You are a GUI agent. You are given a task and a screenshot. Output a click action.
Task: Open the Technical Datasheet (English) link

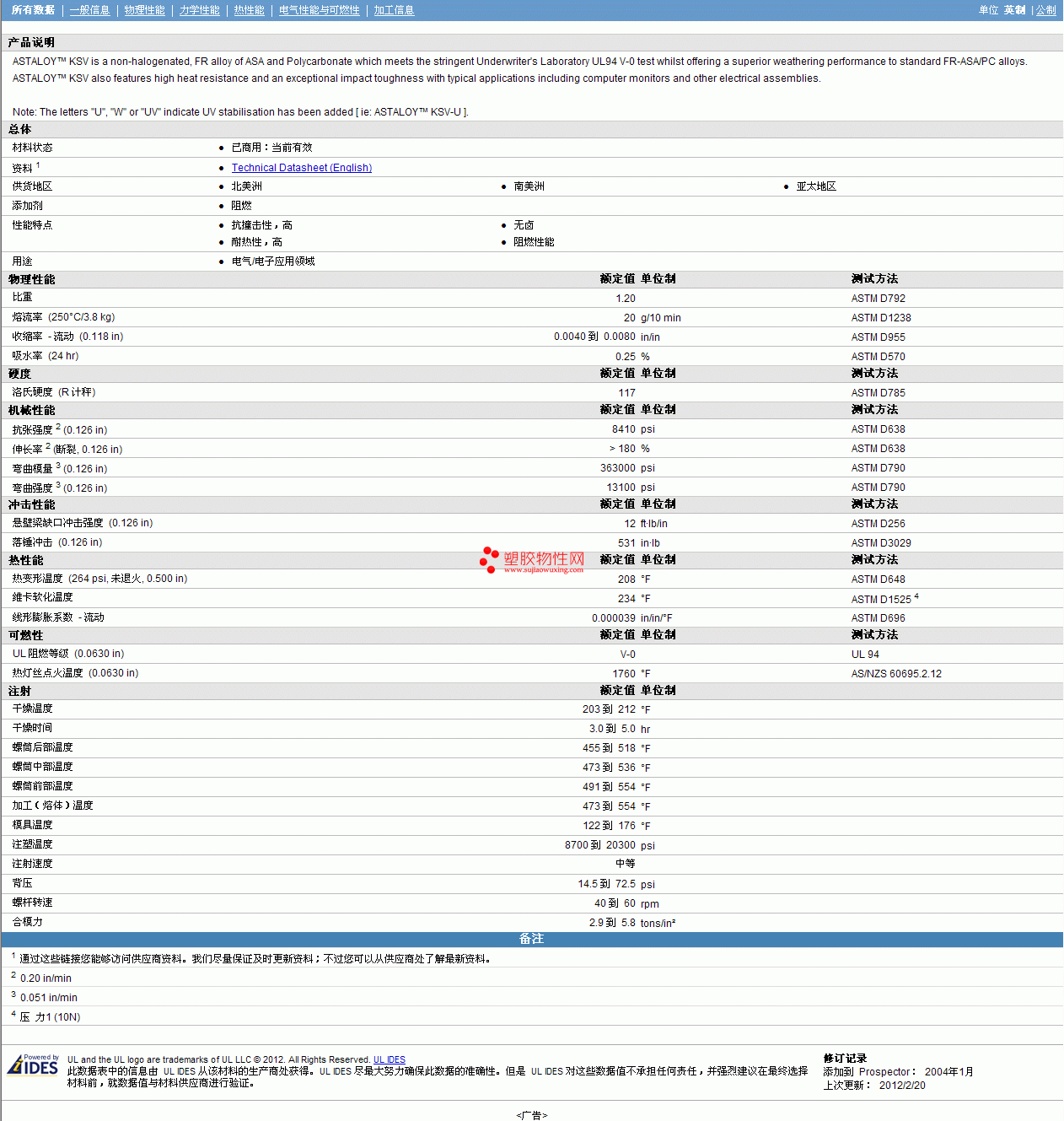tap(302, 168)
